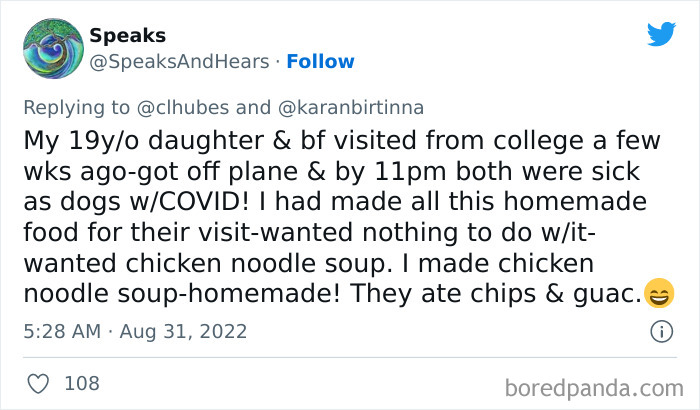Like the tweet with the heart icon
The height and width of the screenshot is (410, 700).
tap(38, 384)
